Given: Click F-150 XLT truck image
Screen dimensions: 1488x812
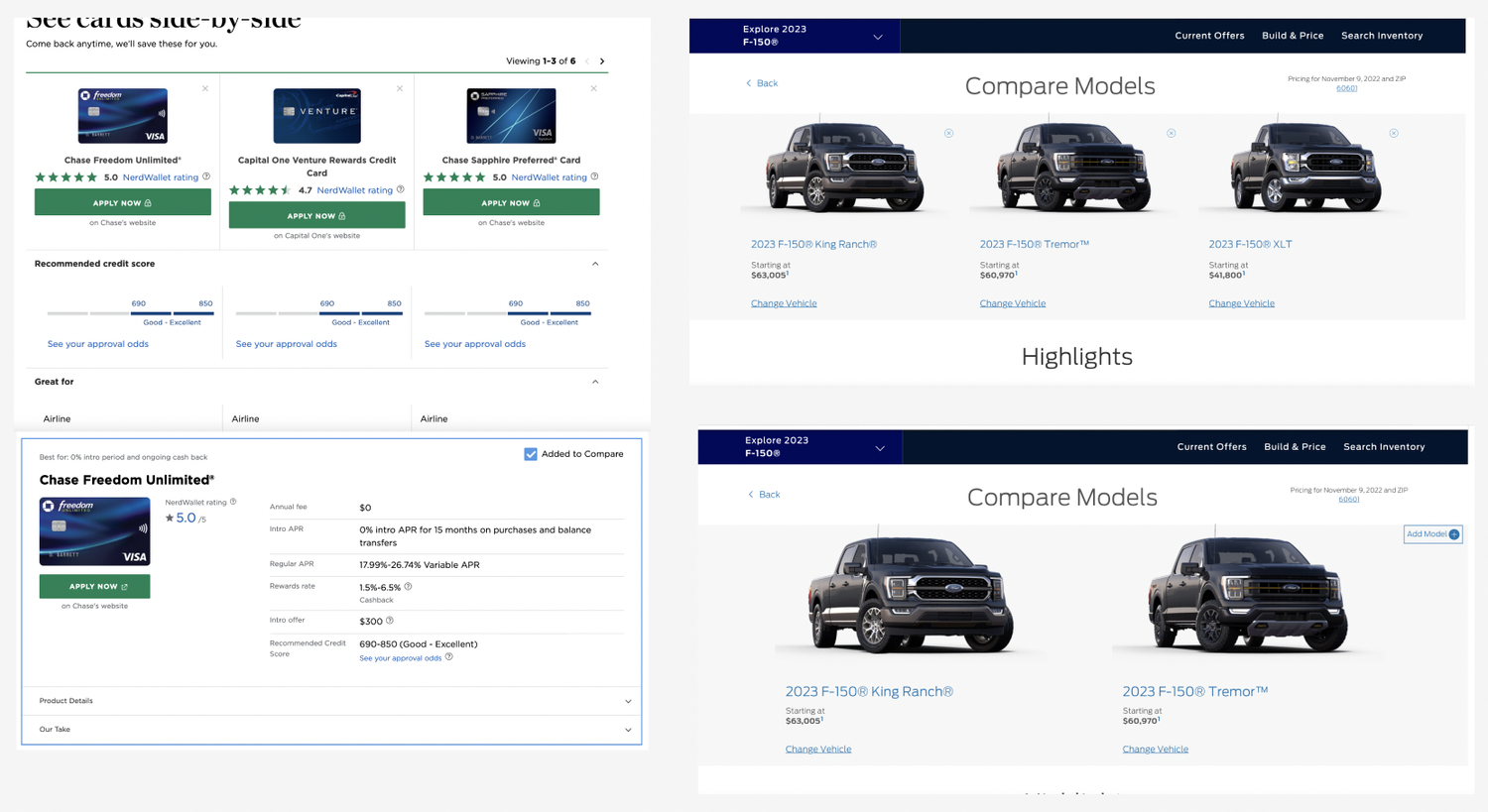Looking at the screenshot, I should coord(1304,167).
